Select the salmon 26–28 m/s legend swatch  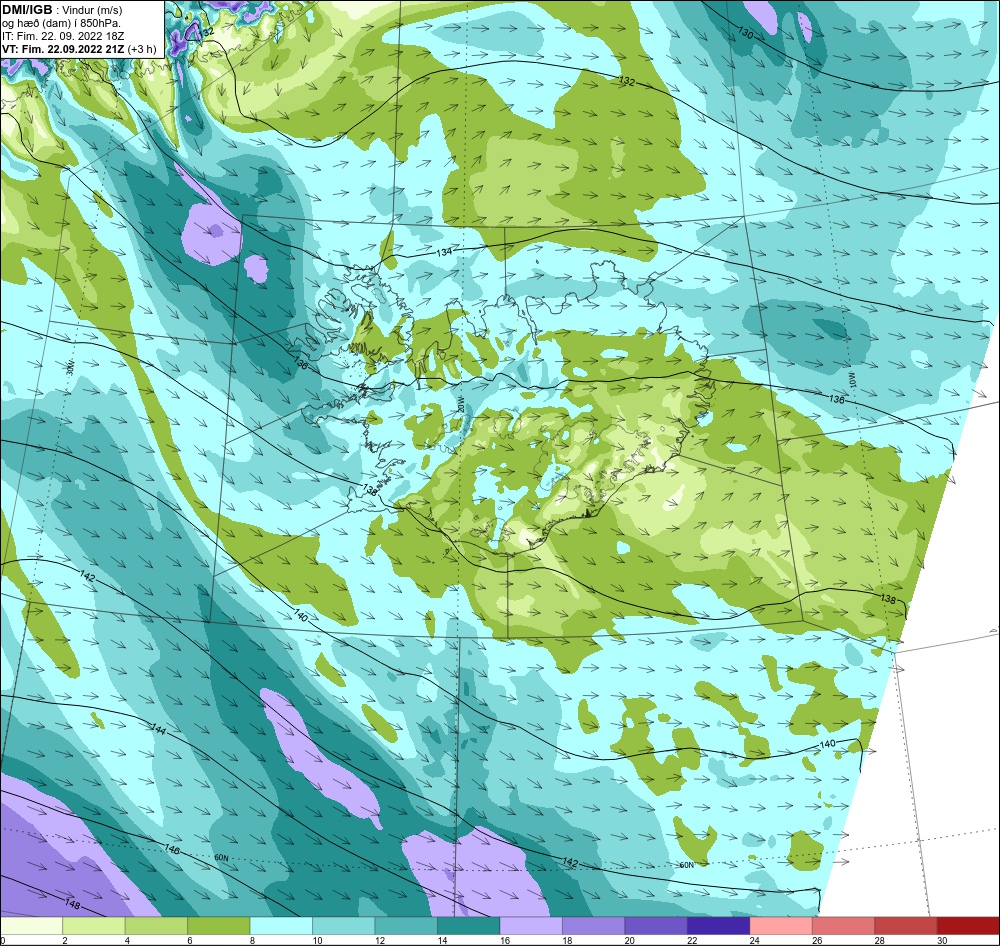844,926
